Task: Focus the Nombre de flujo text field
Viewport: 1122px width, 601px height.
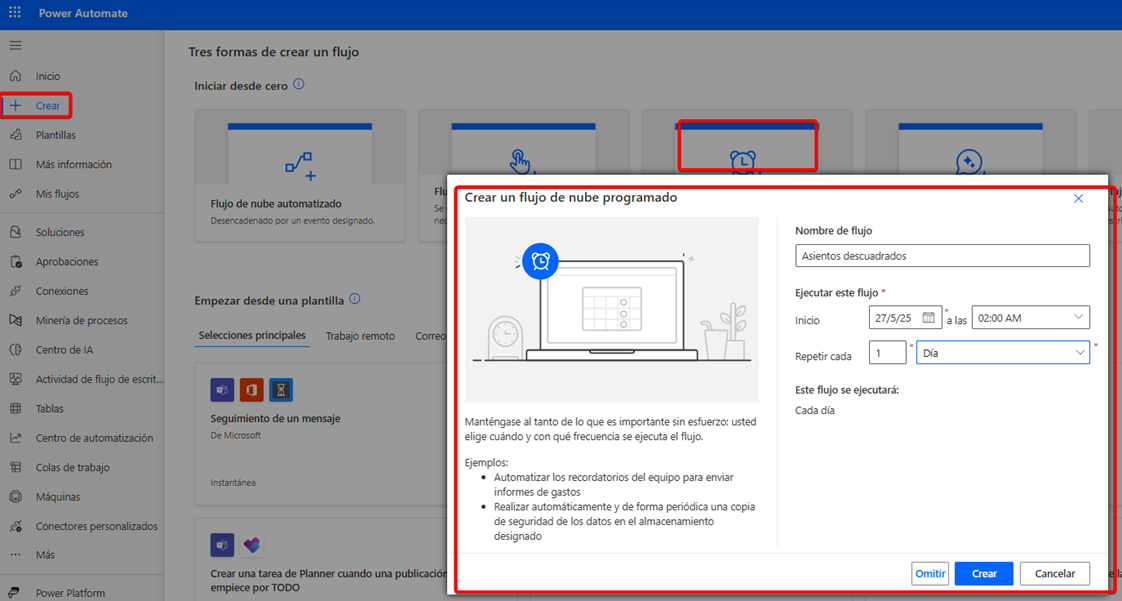Action: [x=942, y=255]
